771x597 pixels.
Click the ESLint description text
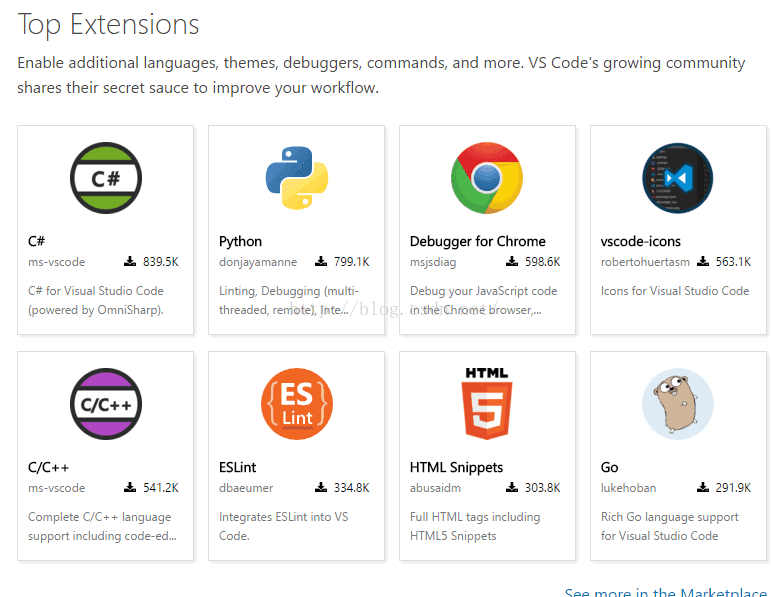pyautogui.click(x=283, y=526)
